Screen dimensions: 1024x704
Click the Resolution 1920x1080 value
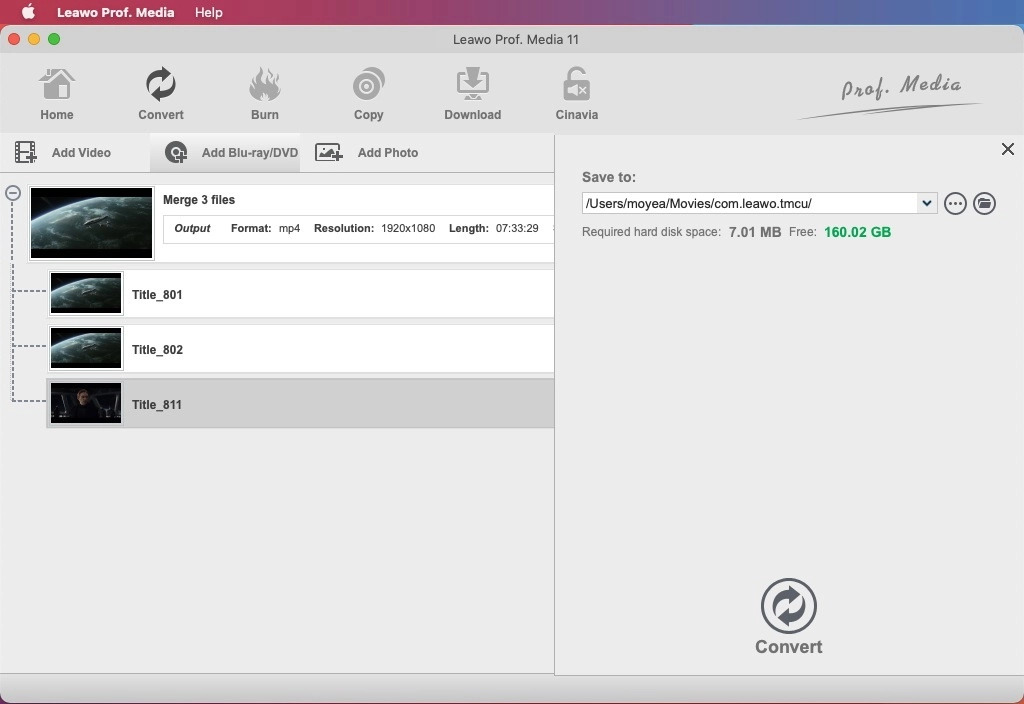click(408, 228)
